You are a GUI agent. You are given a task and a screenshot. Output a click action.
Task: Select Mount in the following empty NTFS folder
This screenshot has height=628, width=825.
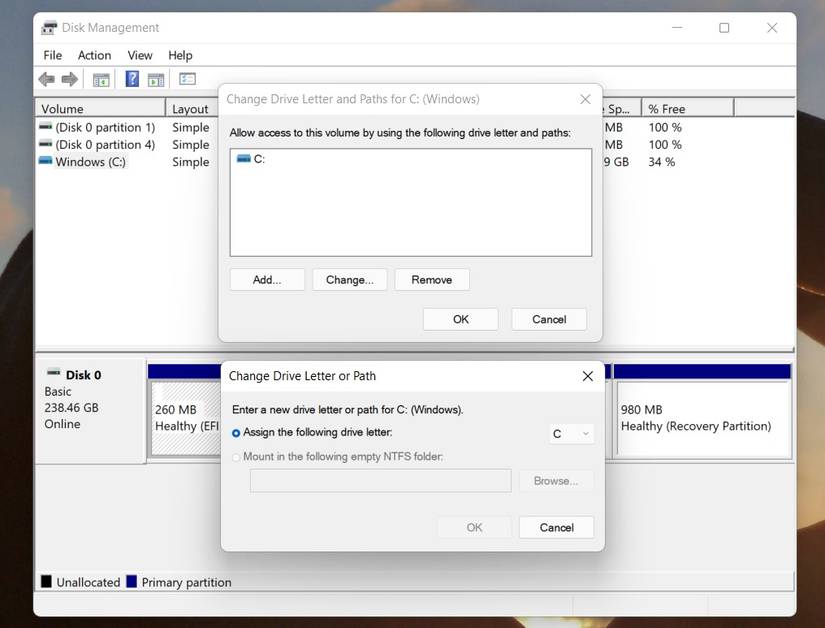coord(236,457)
